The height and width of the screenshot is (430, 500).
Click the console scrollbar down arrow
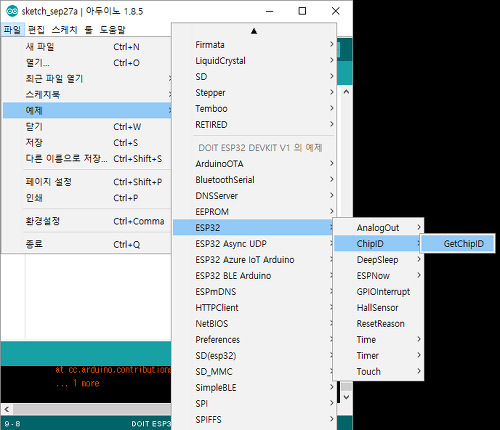click(346, 397)
